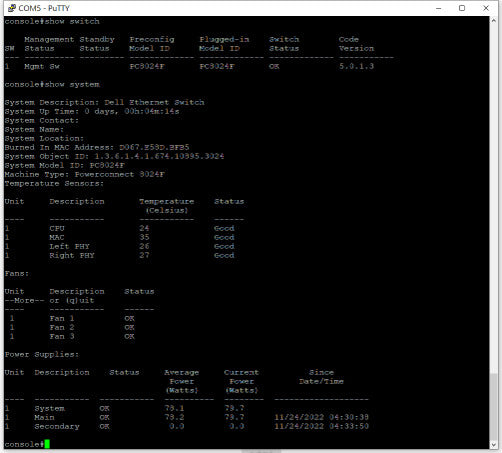This screenshot has height=453, width=502.
Task: Click the vertical scrollbar thumb
Action: click(493, 407)
